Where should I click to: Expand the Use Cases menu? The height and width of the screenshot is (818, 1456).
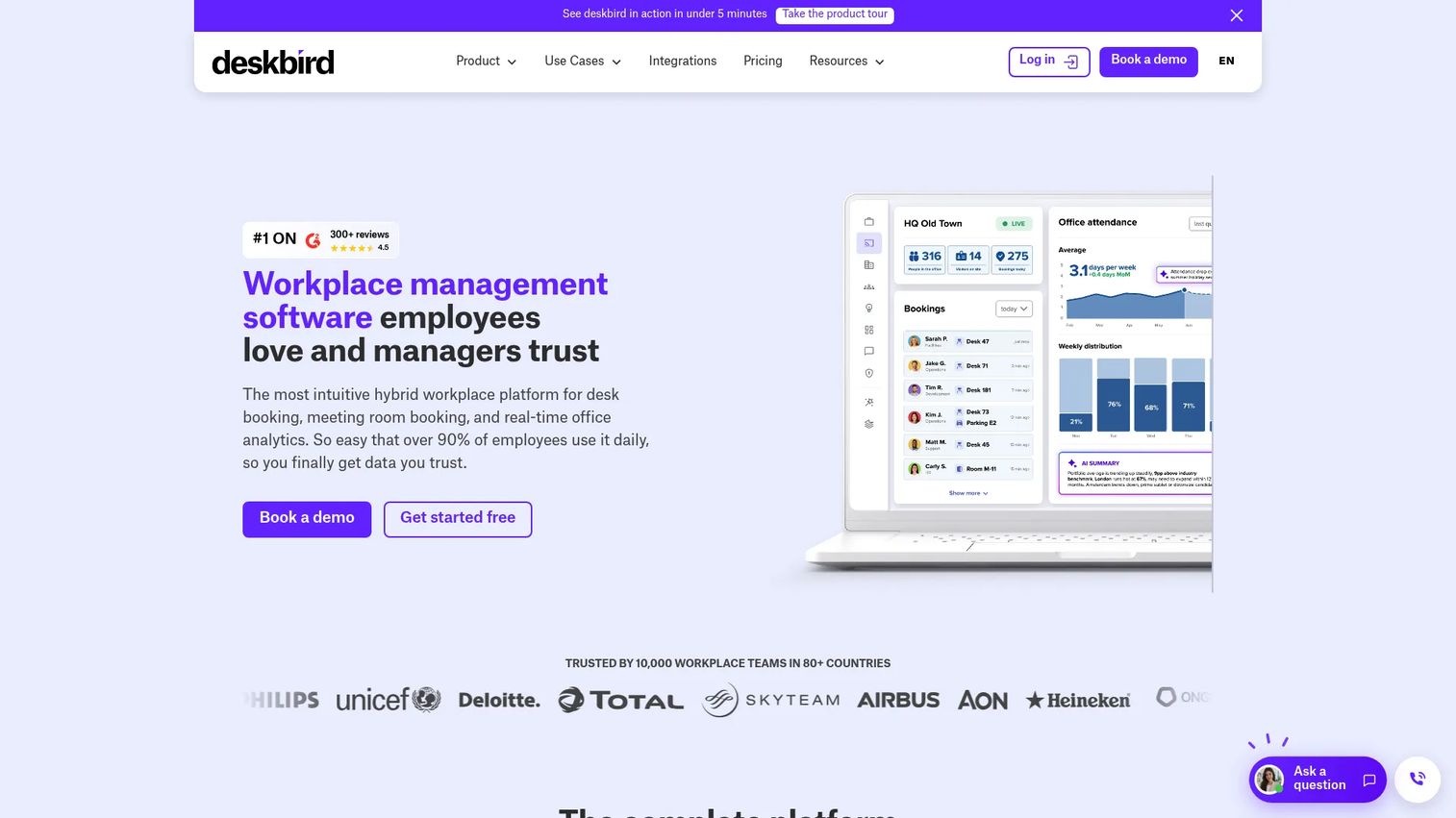tap(583, 61)
